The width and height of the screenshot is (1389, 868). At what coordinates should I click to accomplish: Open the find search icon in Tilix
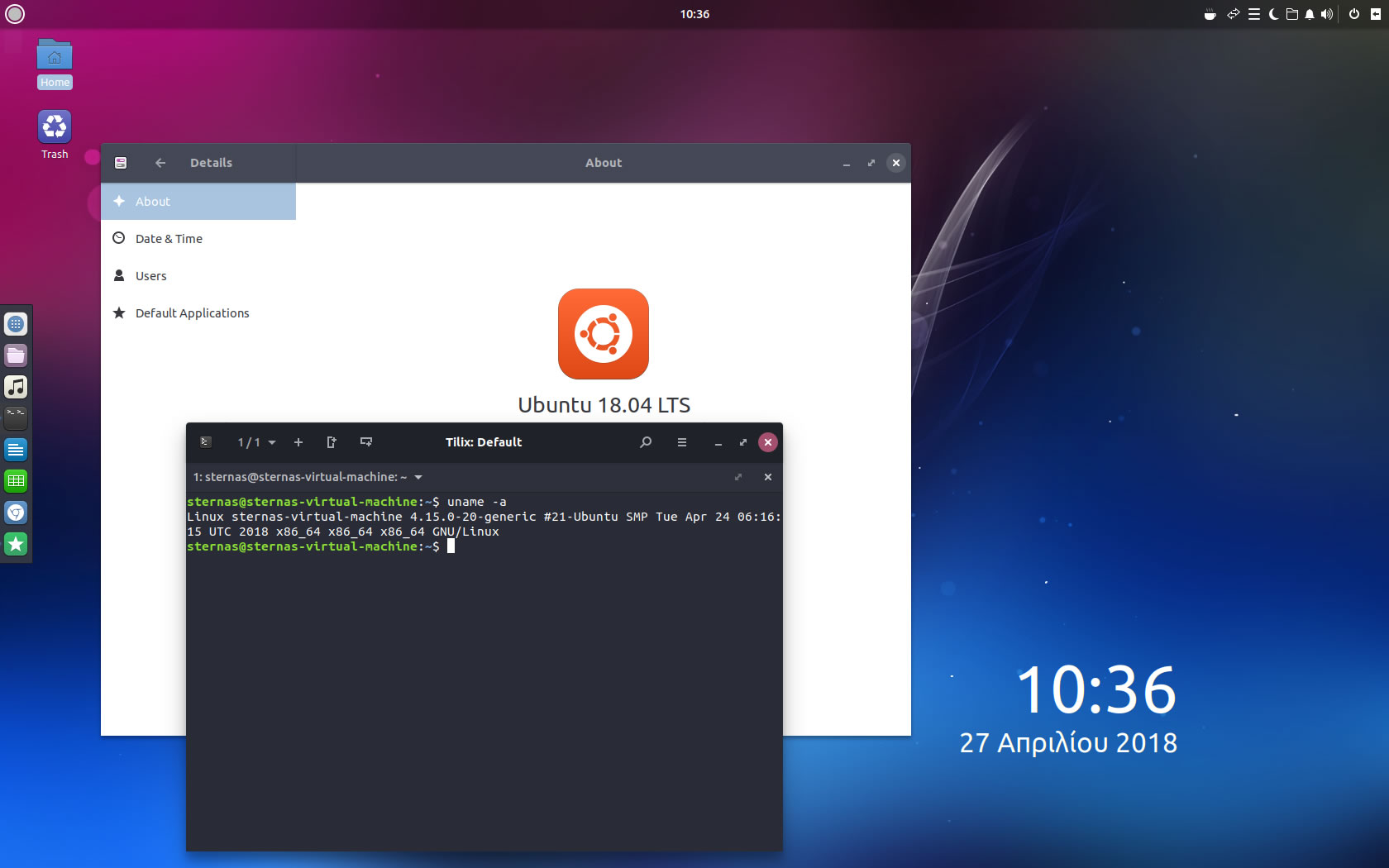click(646, 442)
